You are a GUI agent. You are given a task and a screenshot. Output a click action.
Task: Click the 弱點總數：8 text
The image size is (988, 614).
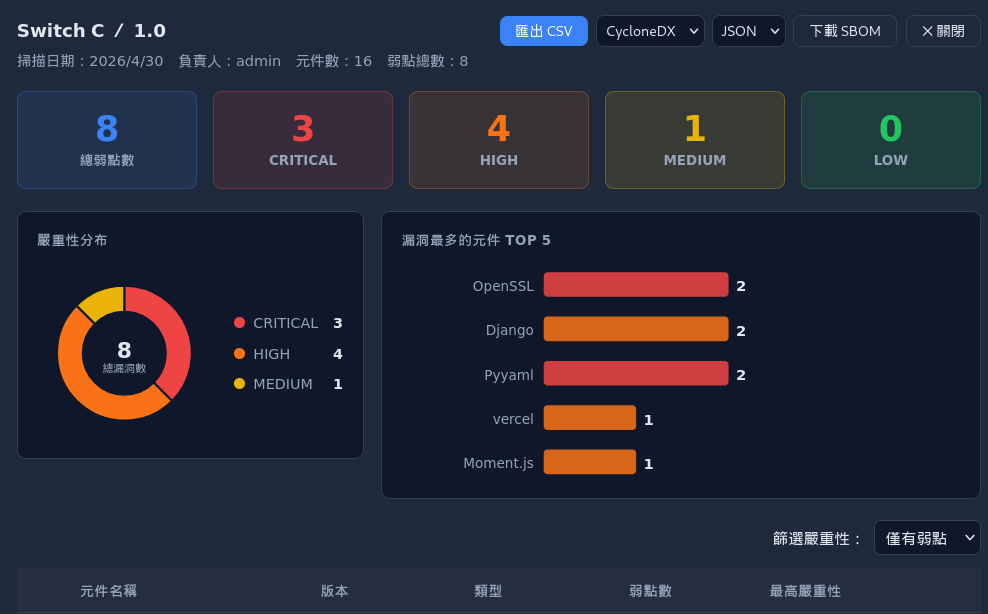pyautogui.click(x=428, y=61)
